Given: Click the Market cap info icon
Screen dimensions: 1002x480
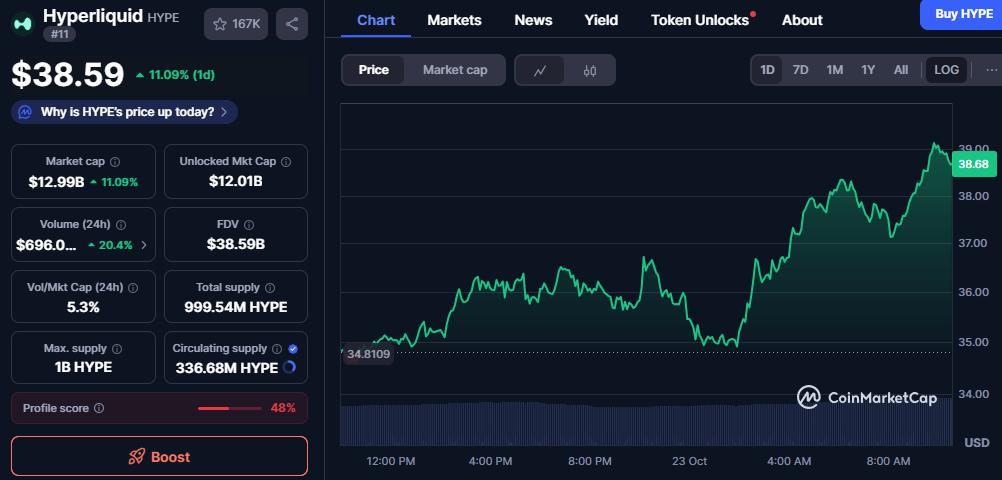Looking at the screenshot, I should (115, 162).
